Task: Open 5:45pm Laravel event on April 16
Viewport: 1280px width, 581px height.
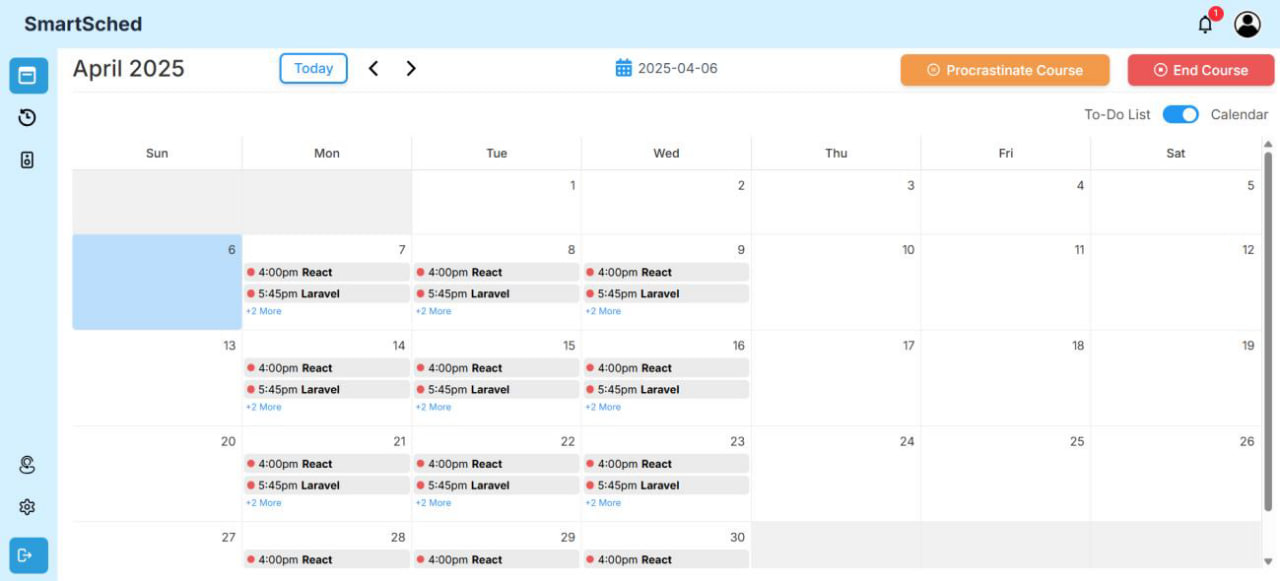Action: (666, 390)
